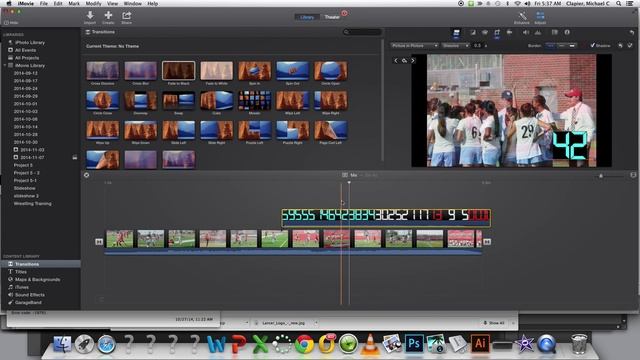Viewport: 640px width, 360px height.
Task: Select the Mosaic transition thumbnail
Action: (x=254, y=100)
